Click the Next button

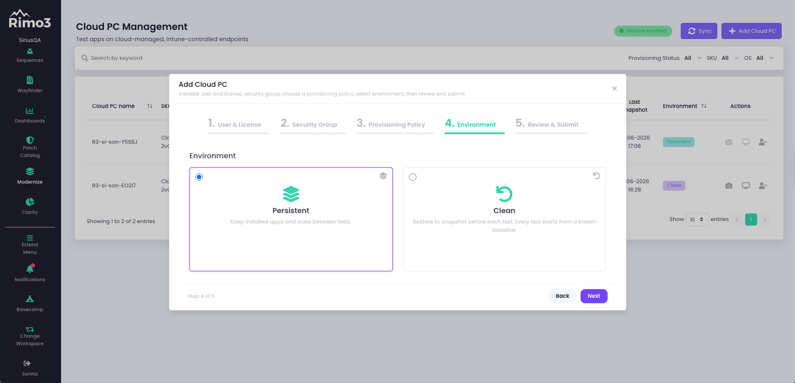click(594, 296)
